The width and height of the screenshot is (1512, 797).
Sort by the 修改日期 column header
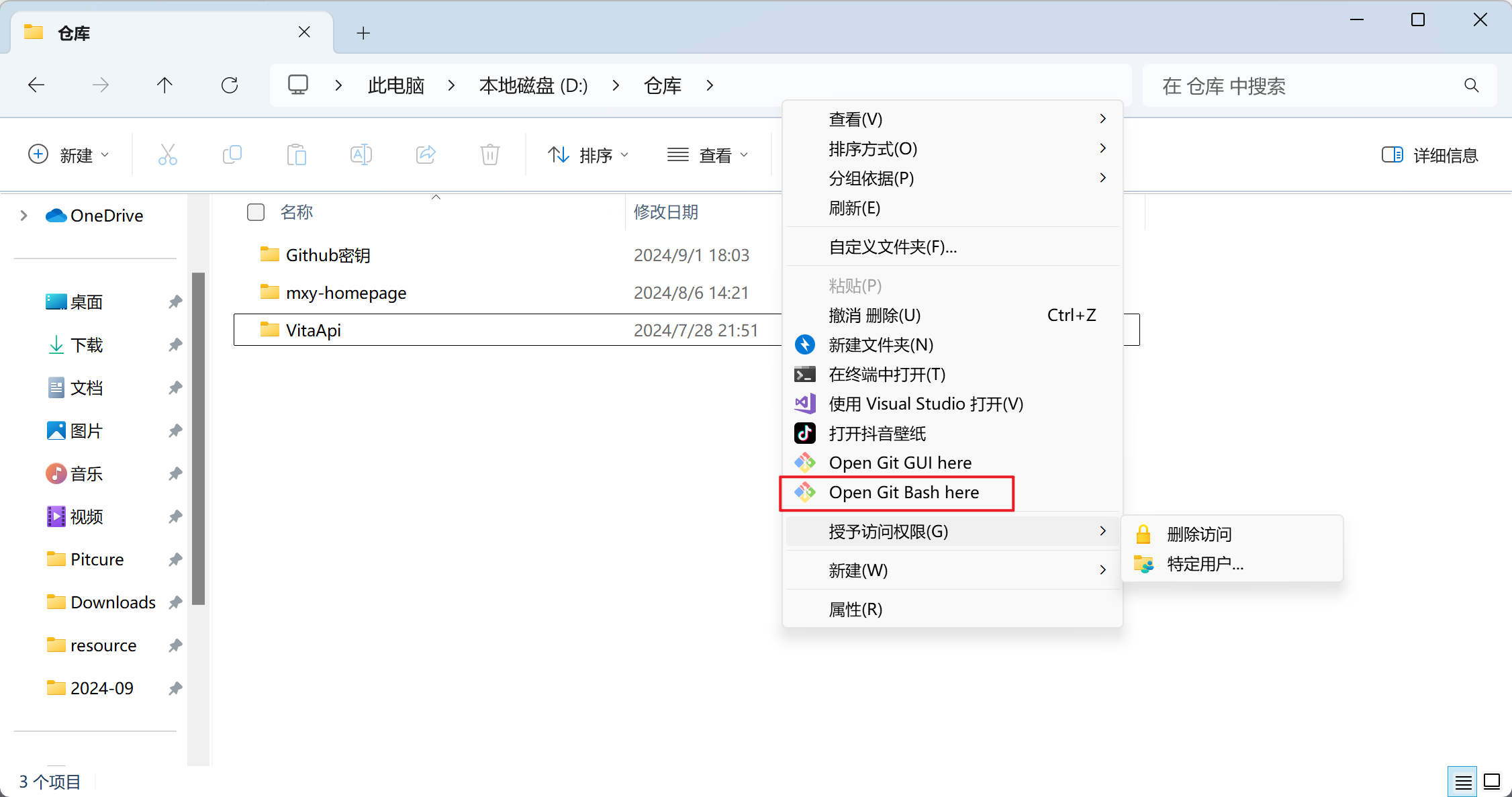(666, 212)
